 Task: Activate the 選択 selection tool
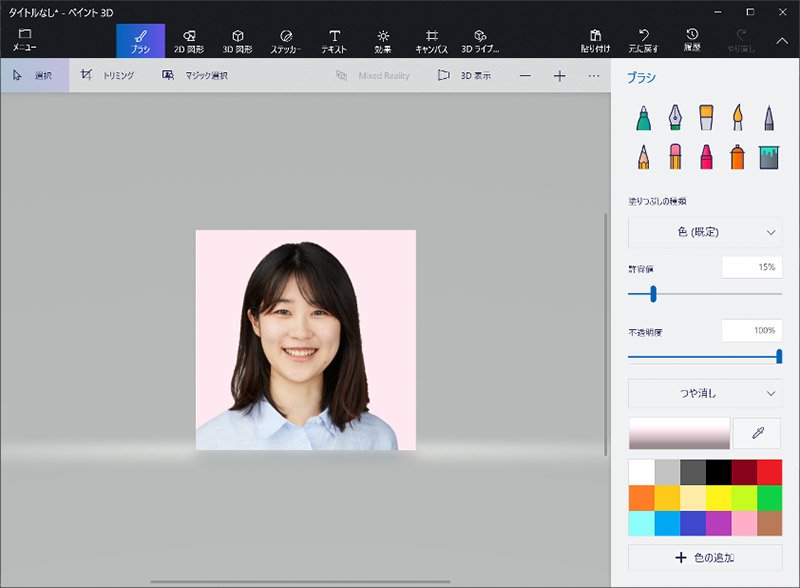34,75
